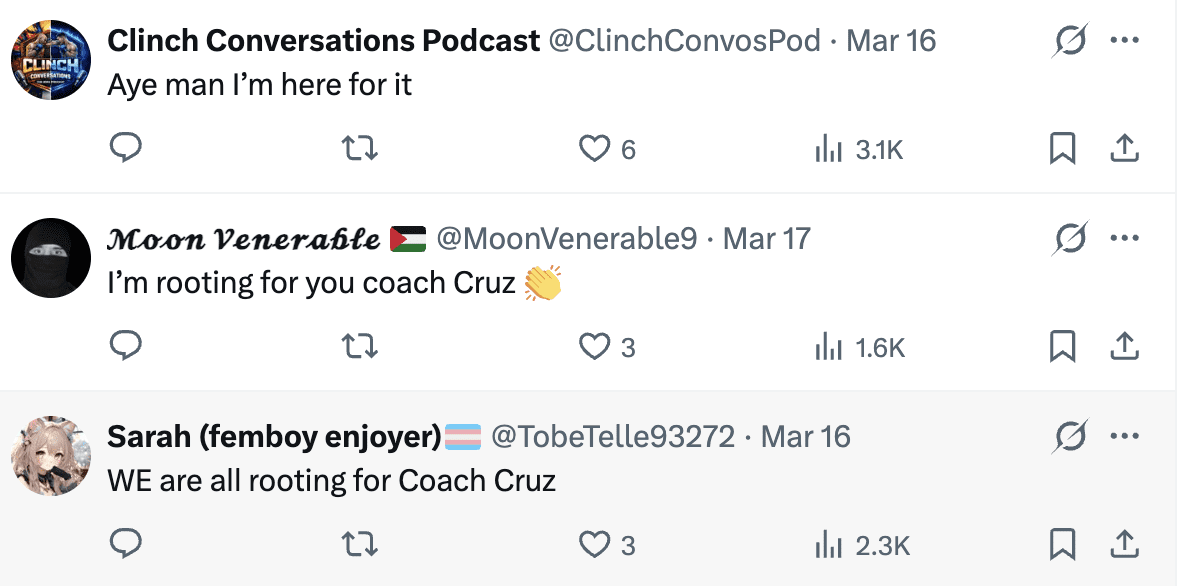Like Moon Venerable's tweet
The width and height of the screenshot is (1180, 586).
click(595, 346)
